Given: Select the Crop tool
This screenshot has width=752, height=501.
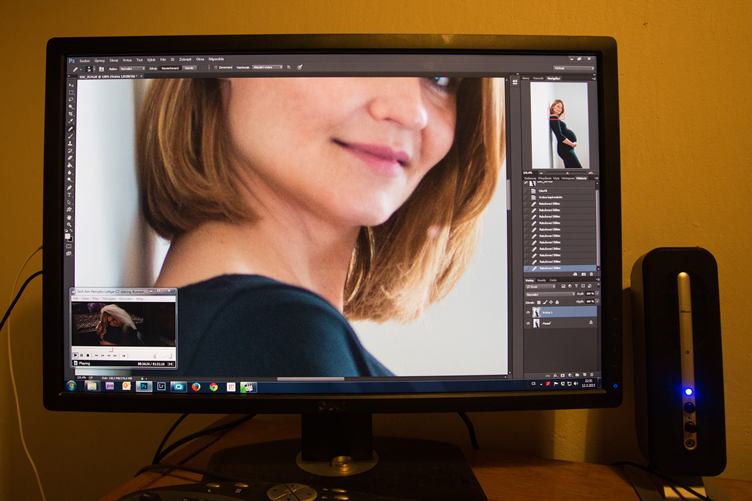Looking at the screenshot, I should (70, 114).
